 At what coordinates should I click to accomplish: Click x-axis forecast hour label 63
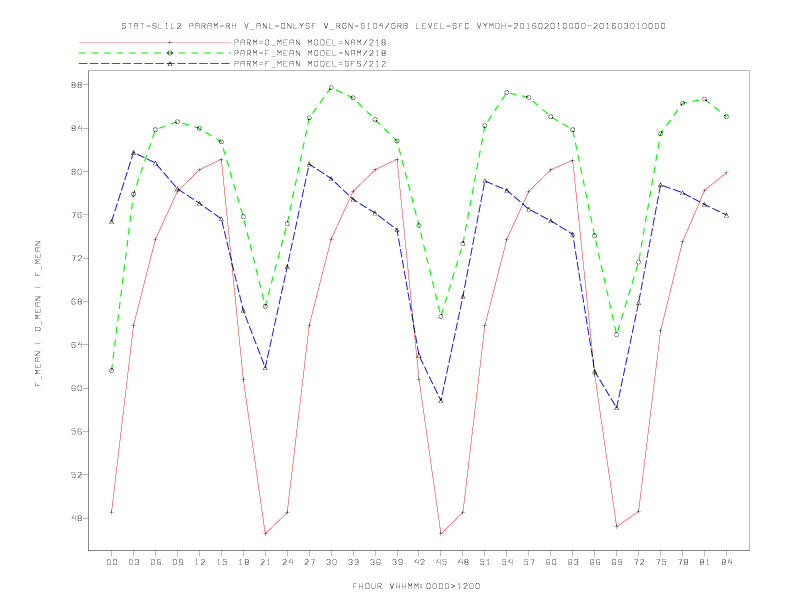[573, 562]
